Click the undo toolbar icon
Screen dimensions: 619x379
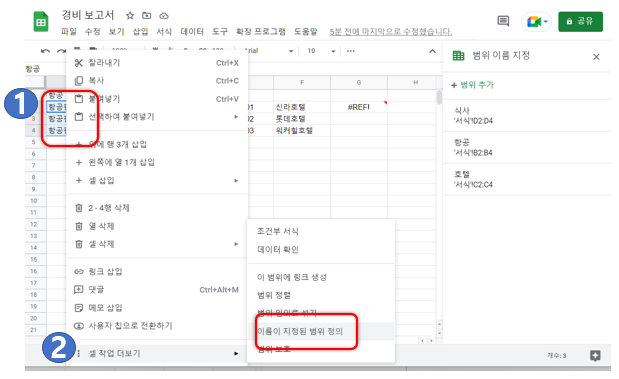45,51
